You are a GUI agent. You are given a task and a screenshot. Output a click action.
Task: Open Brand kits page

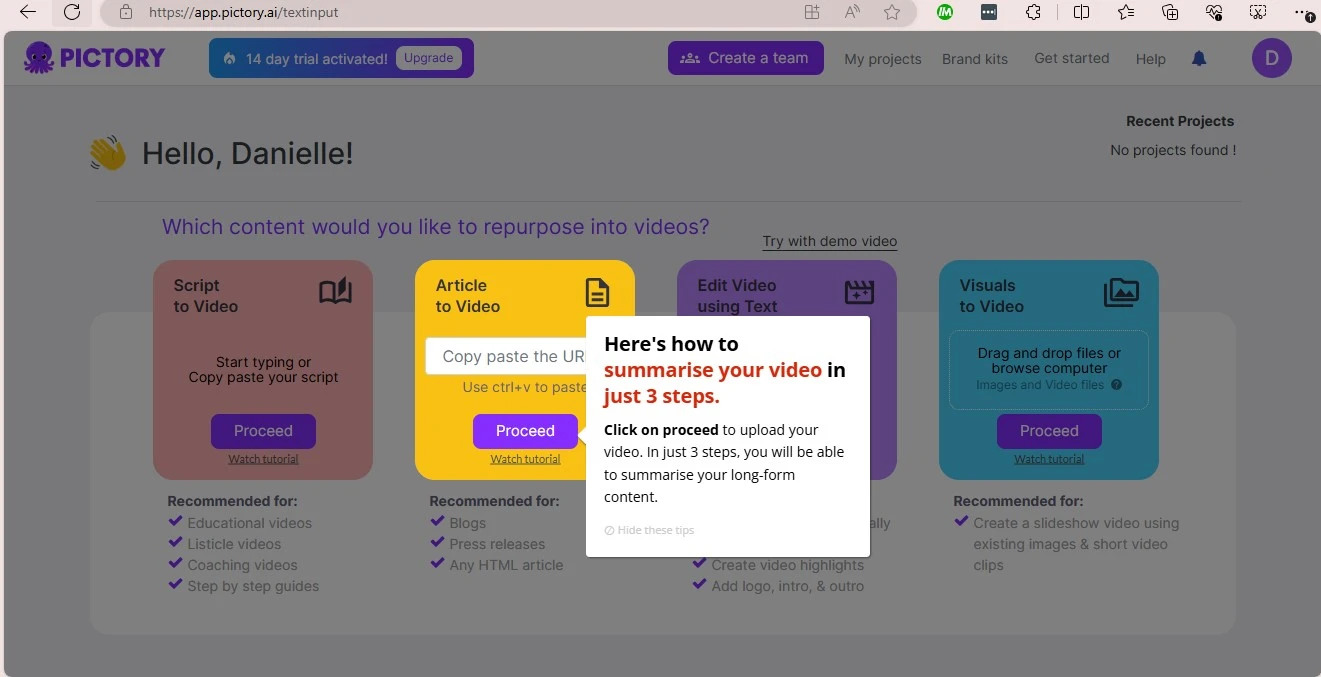975,59
